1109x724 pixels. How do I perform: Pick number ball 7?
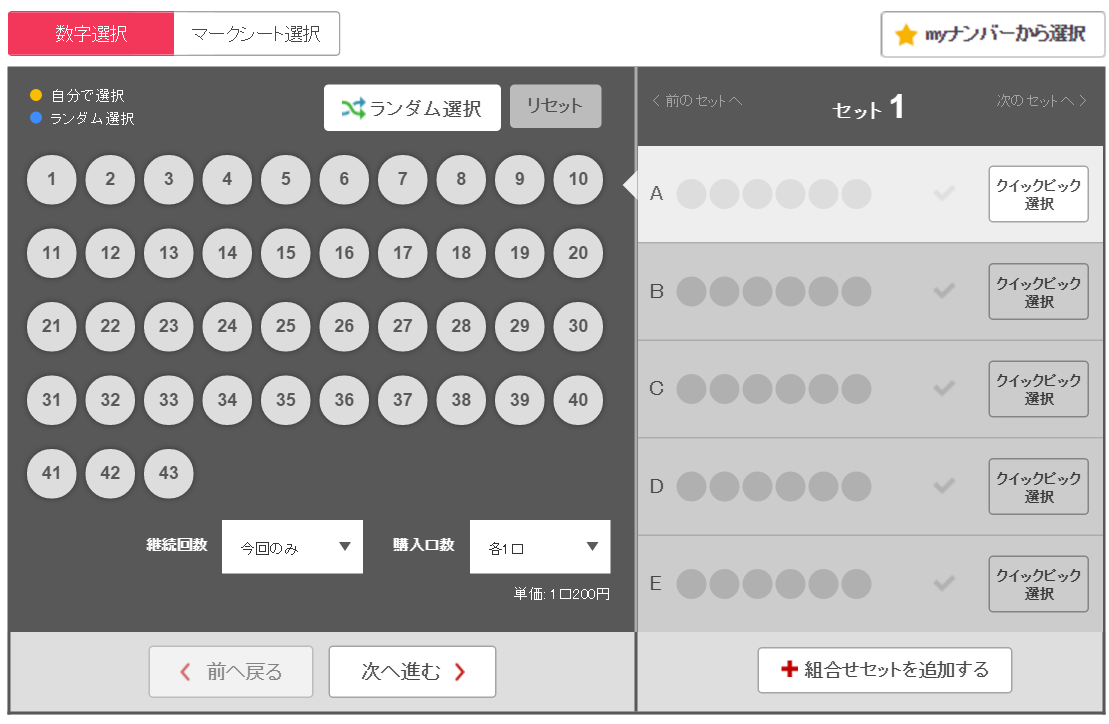(x=402, y=180)
